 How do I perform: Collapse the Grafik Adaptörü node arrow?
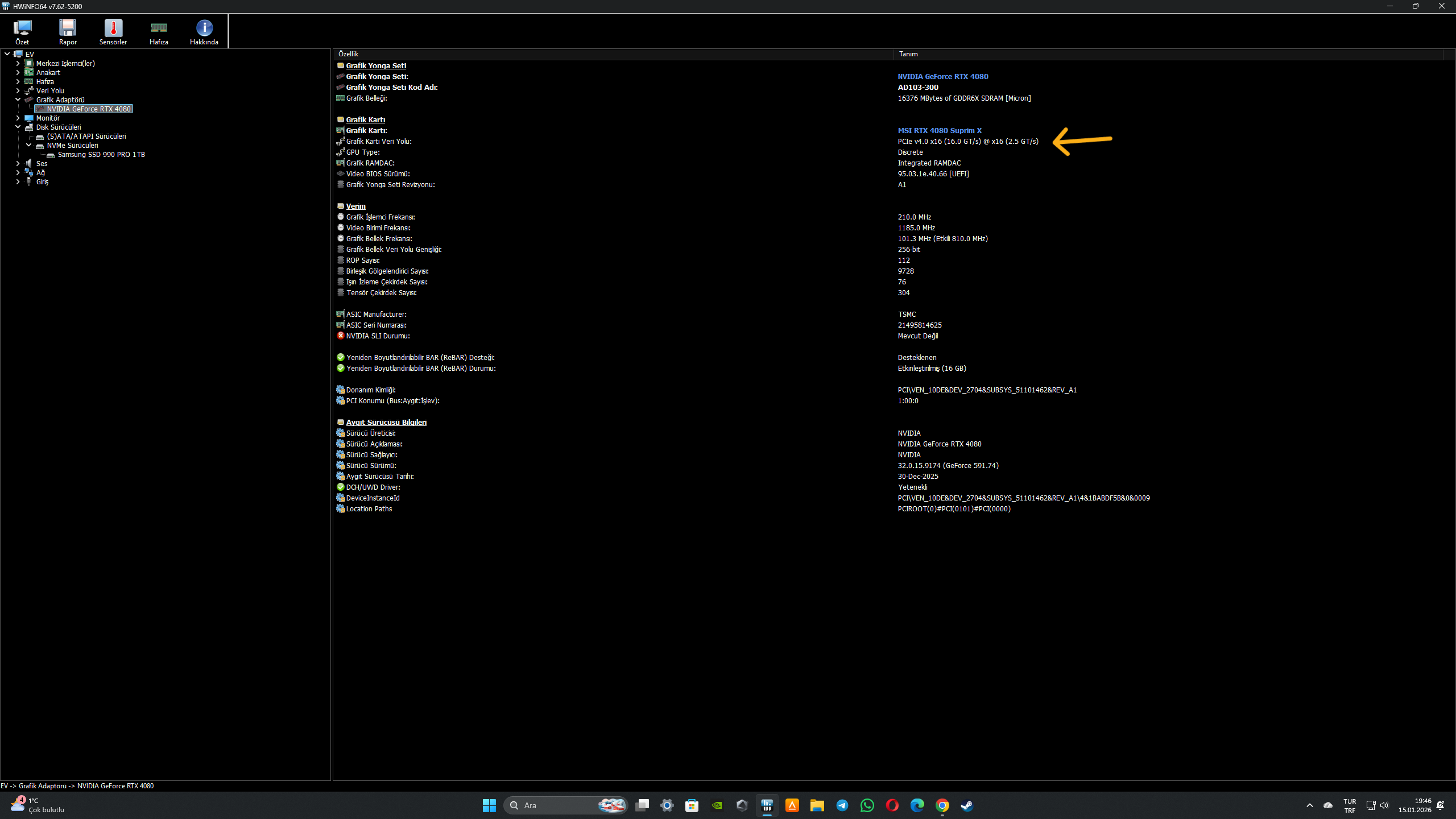tap(18, 100)
